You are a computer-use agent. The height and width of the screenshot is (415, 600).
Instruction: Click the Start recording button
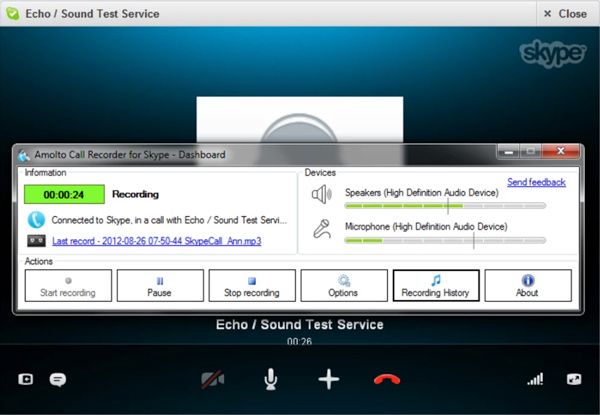pyautogui.click(x=68, y=285)
